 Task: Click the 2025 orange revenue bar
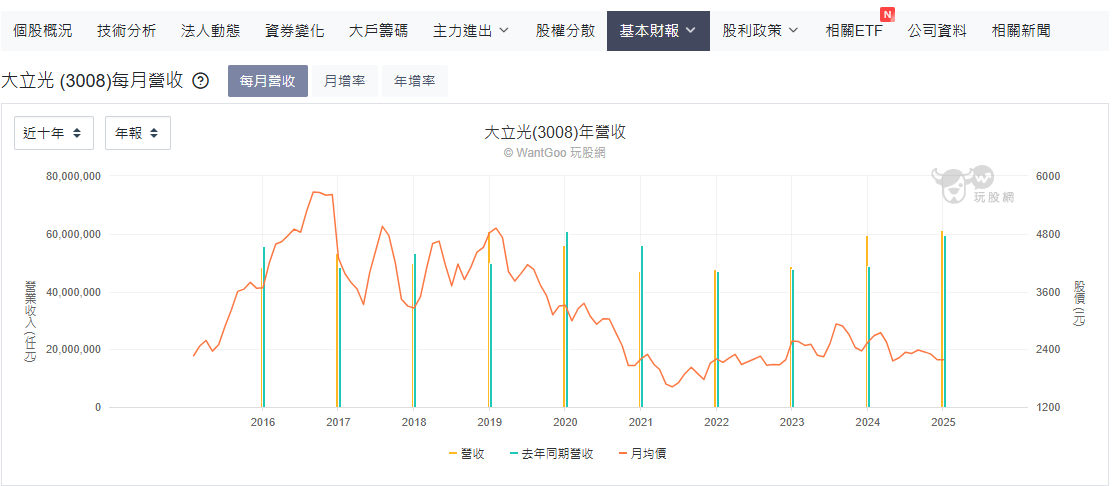pyautogui.click(x=942, y=319)
